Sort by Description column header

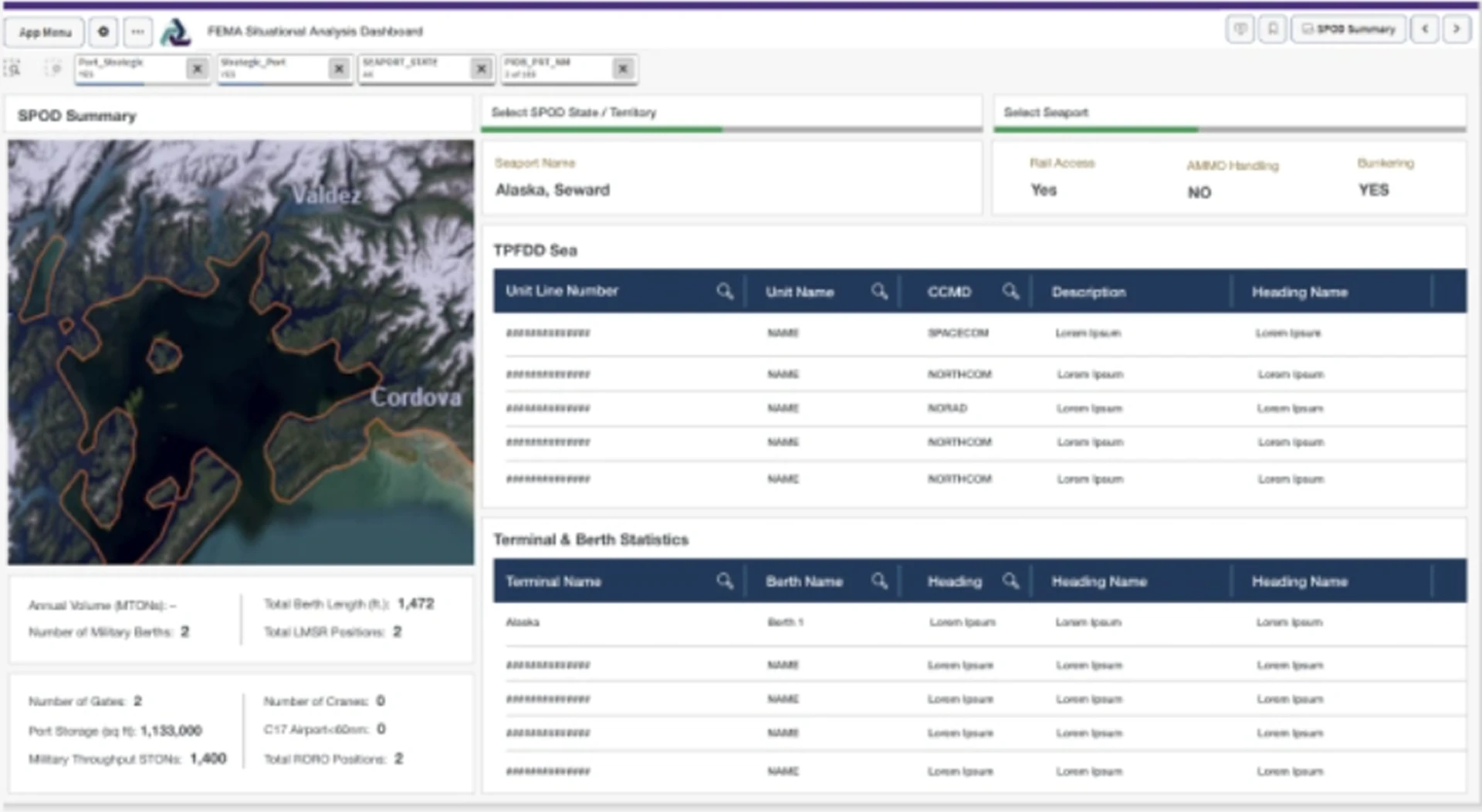click(x=1088, y=292)
